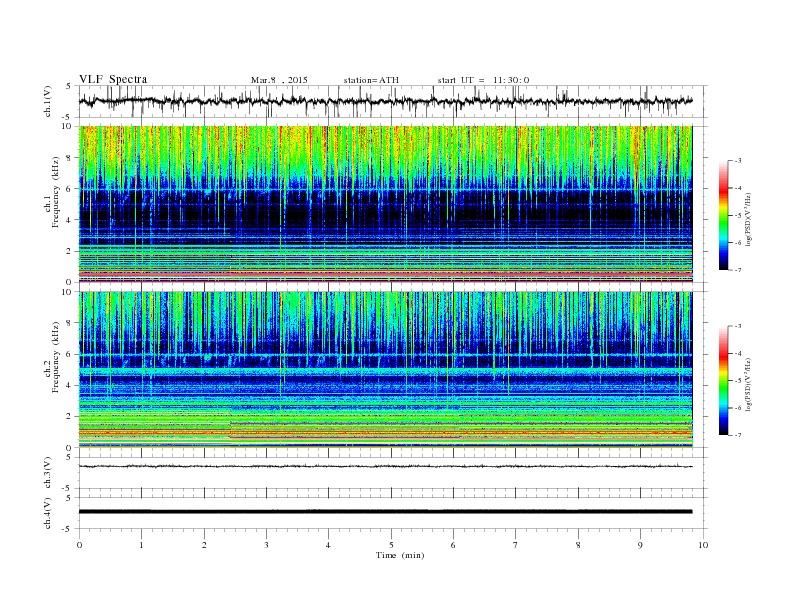
Task: Select the date text "Mar.8 , 2015"
Action: pyautogui.click(x=279, y=80)
